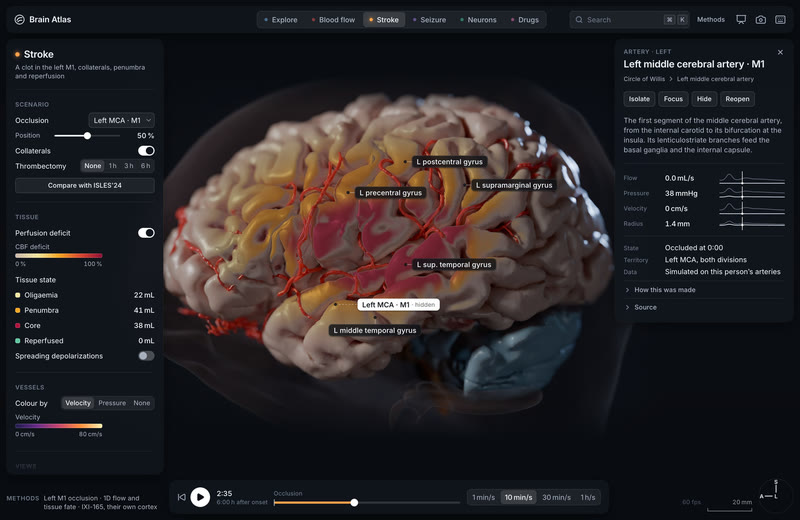Click the search magnifier icon
The image size is (800, 520).
pos(579,20)
